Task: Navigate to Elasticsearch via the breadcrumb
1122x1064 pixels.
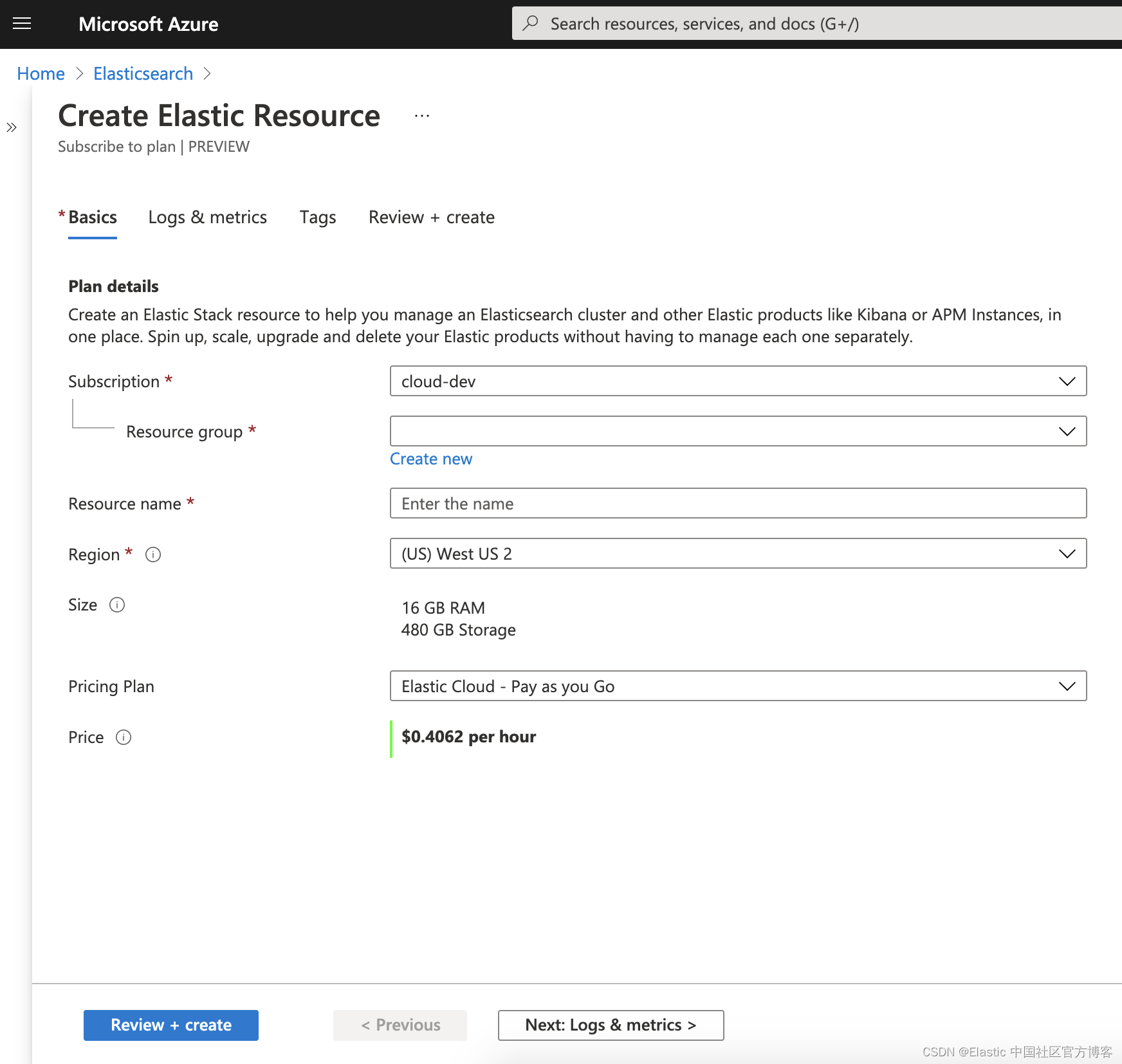Action: [x=143, y=73]
